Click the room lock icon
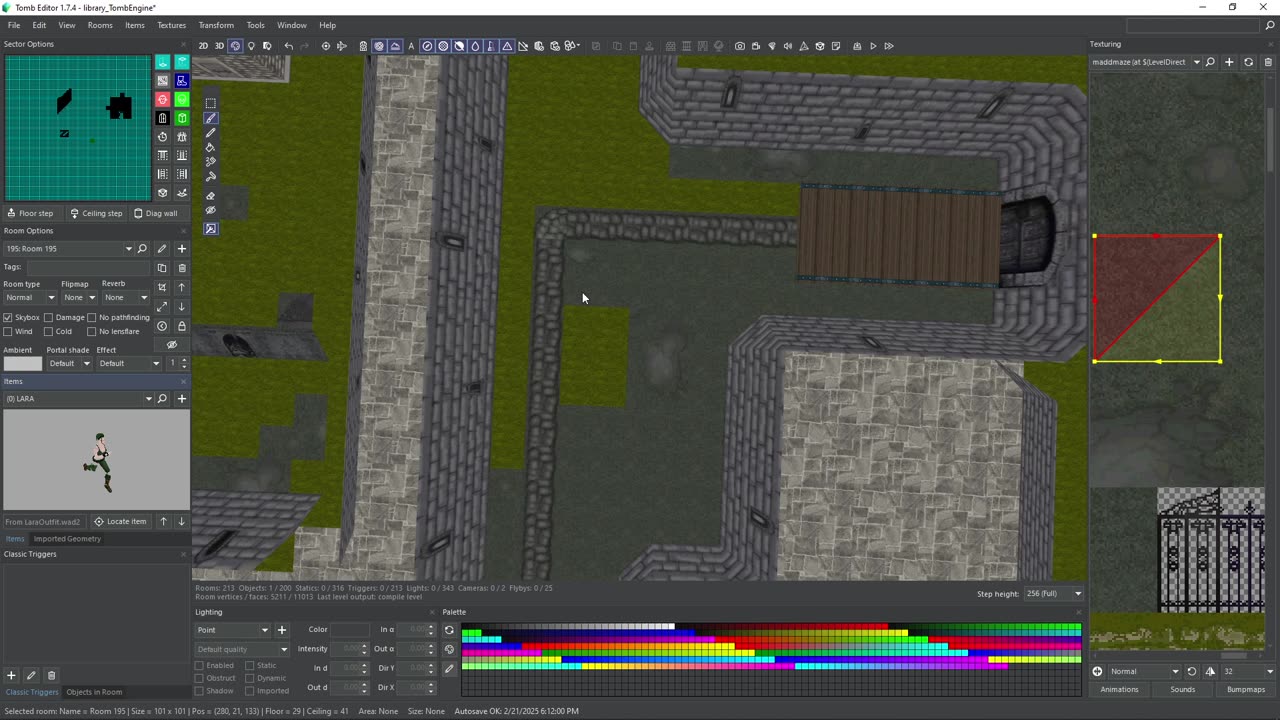Image resolution: width=1280 pixels, height=720 pixels. coord(181,326)
